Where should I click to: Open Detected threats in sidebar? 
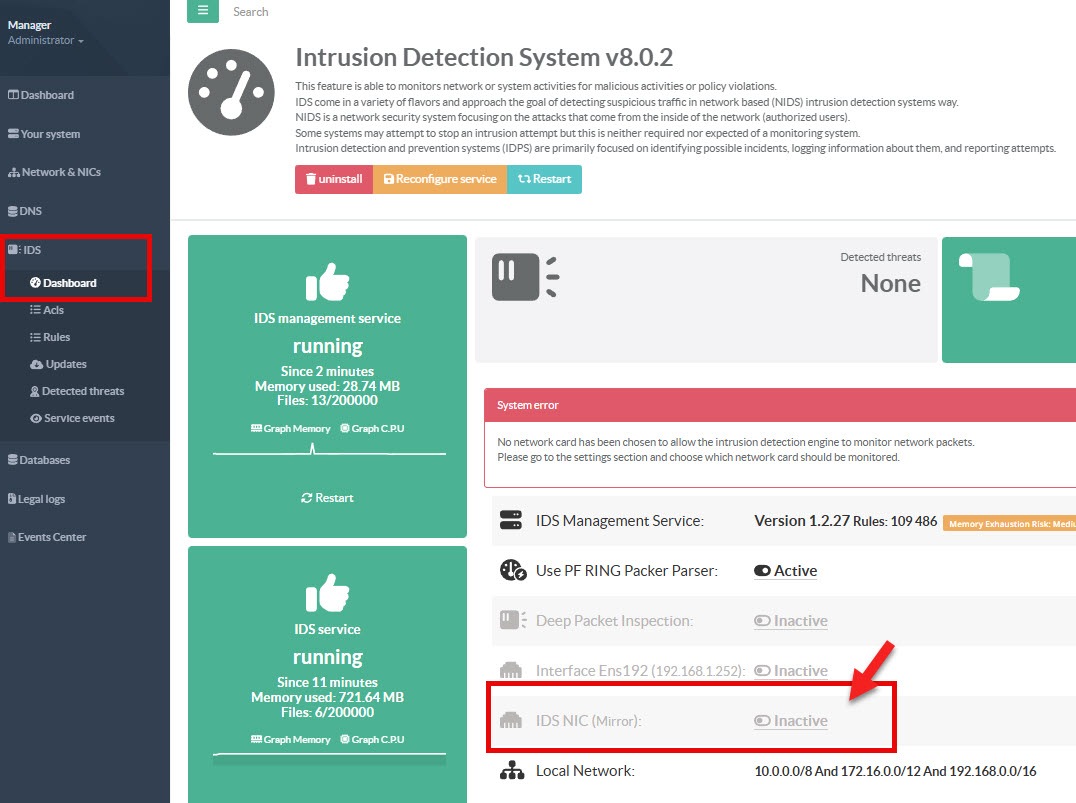pyautogui.click(x=82, y=391)
